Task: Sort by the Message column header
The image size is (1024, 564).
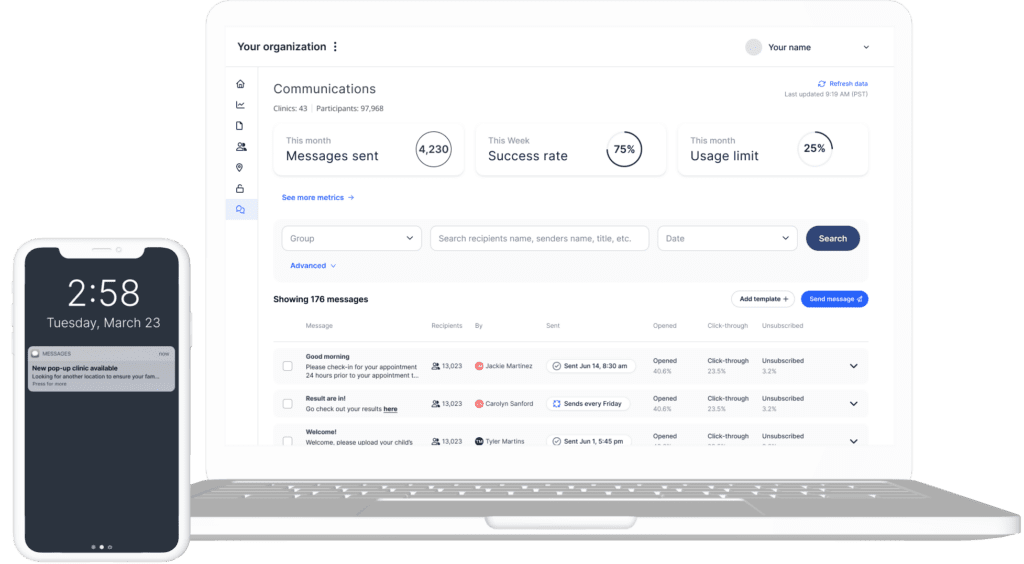Action: [x=319, y=326]
